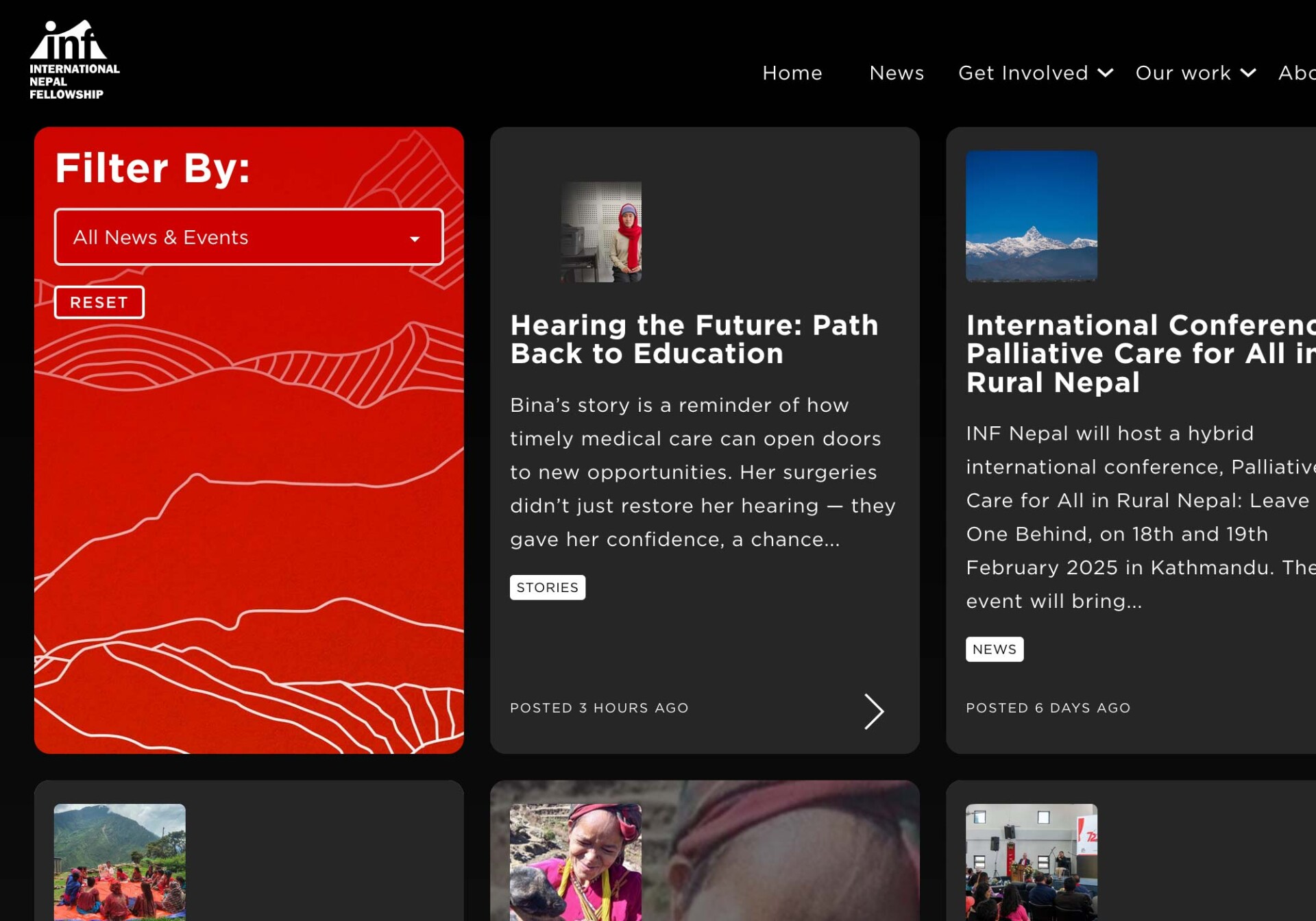Image resolution: width=1316 pixels, height=921 pixels.
Task: Click the right arrow on Hearing the Future card
Action: 874,711
